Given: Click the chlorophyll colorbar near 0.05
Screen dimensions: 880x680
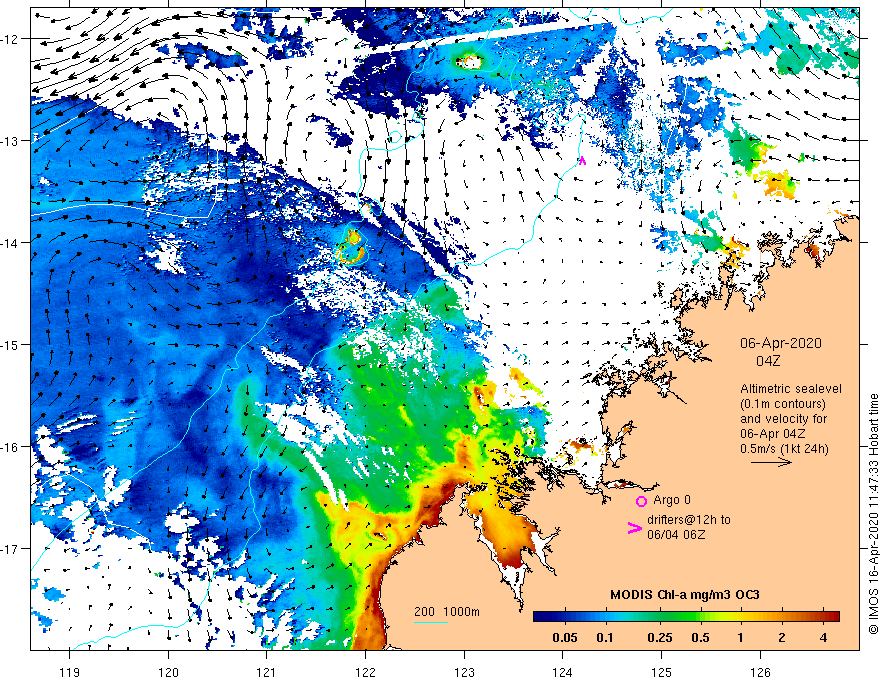Looking at the screenshot, I should pyautogui.click(x=565, y=617).
